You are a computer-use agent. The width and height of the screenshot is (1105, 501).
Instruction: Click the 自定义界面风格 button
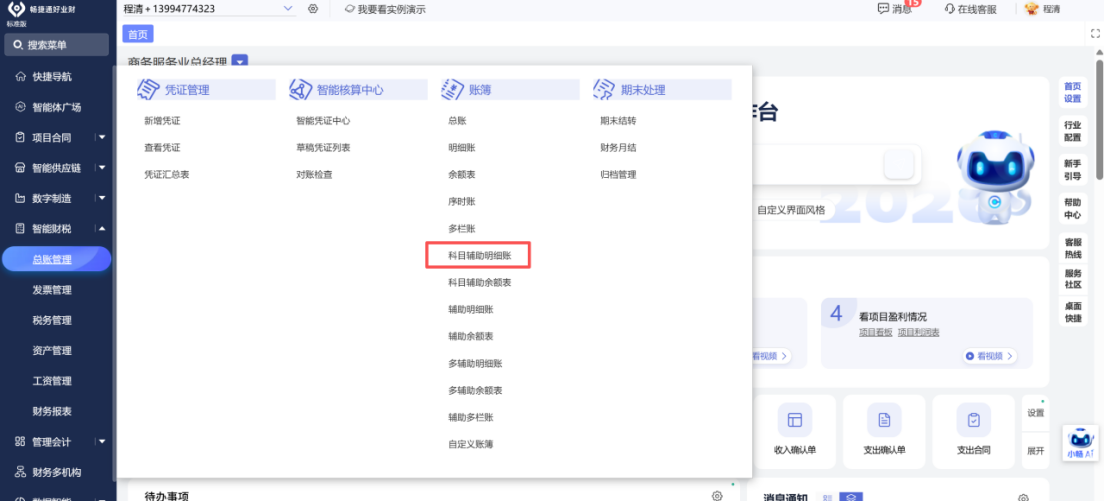coord(791,210)
